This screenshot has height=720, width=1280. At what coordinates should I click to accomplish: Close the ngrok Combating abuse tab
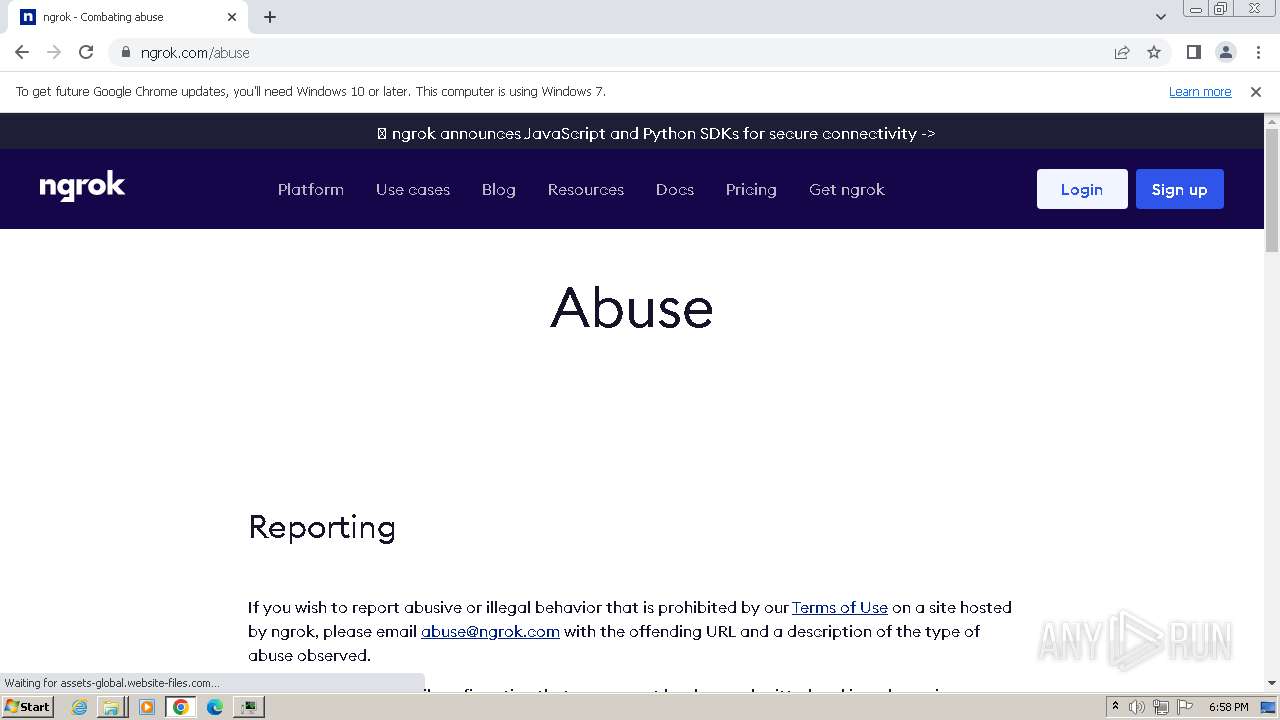click(x=232, y=17)
